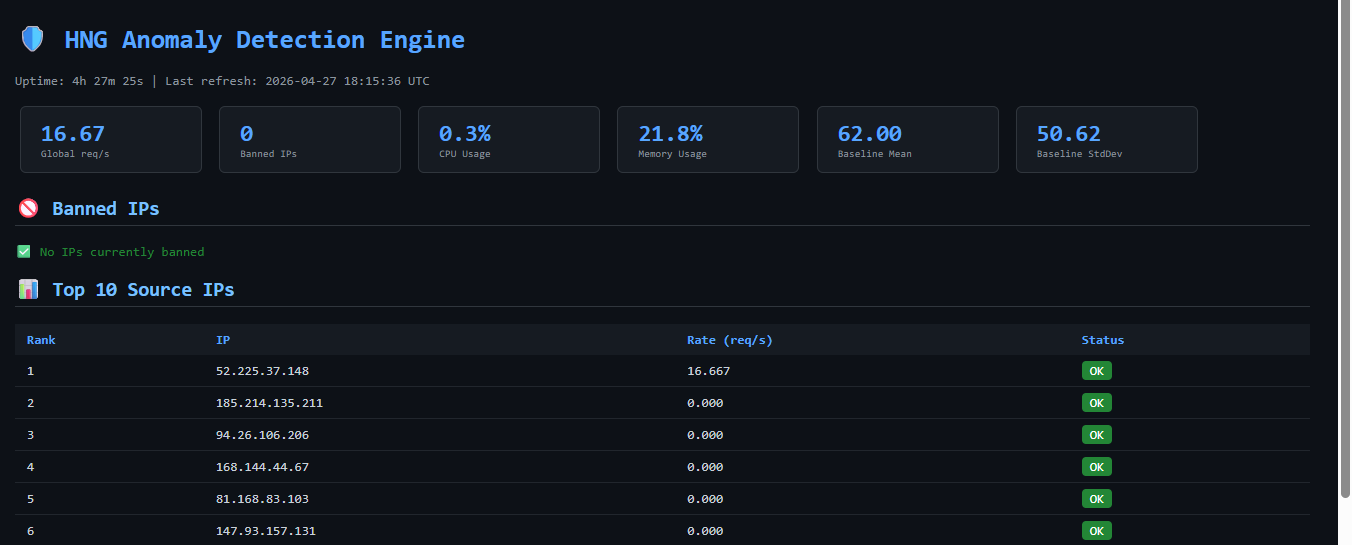
Task: Select the Memory Usage card showing 21.8%
Action: click(x=708, y=140)
